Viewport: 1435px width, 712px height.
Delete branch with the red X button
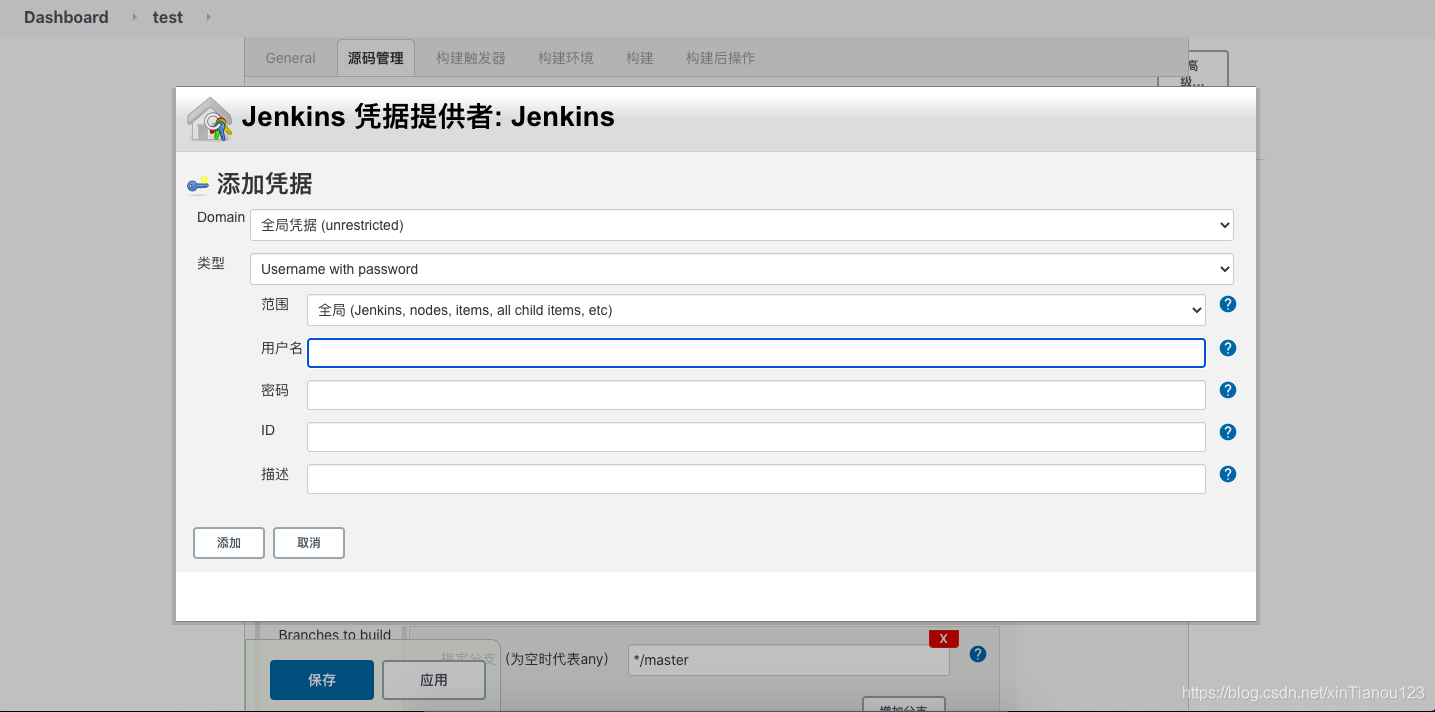(x=943, y=639)
